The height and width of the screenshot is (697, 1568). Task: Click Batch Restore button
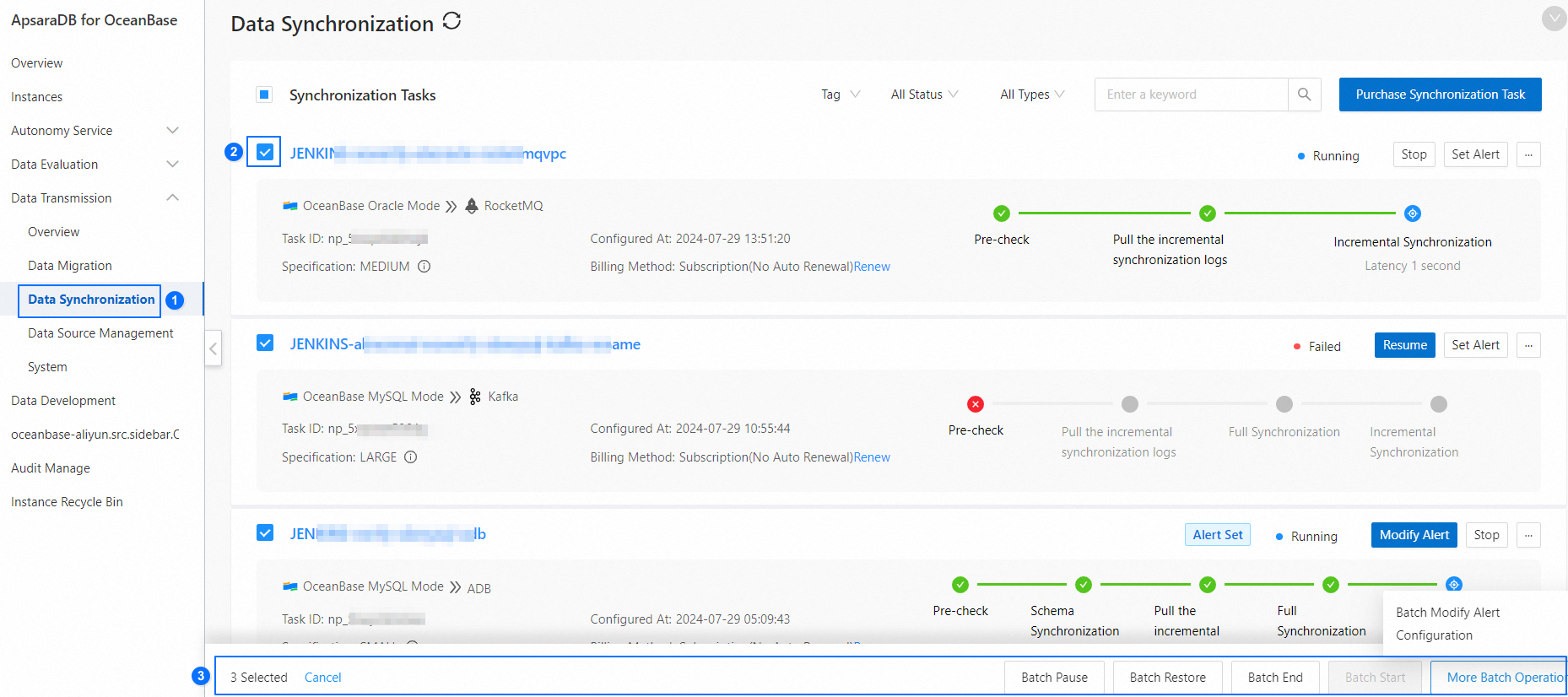click(x=1168, y=678)
